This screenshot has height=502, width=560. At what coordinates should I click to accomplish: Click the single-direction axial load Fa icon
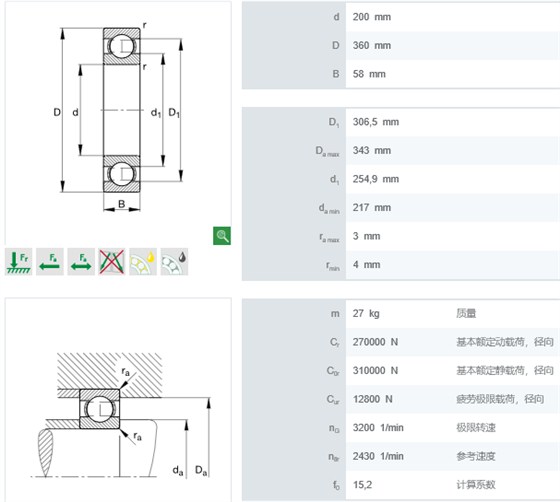[50, 262]
